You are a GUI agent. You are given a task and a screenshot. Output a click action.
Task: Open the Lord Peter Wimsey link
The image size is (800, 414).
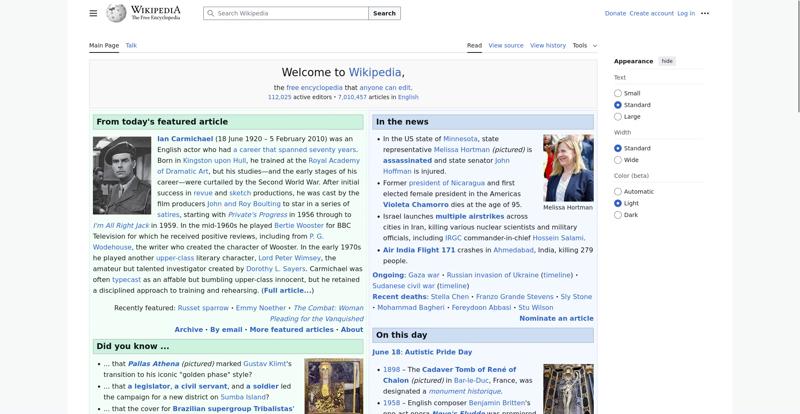pos(289,258)
